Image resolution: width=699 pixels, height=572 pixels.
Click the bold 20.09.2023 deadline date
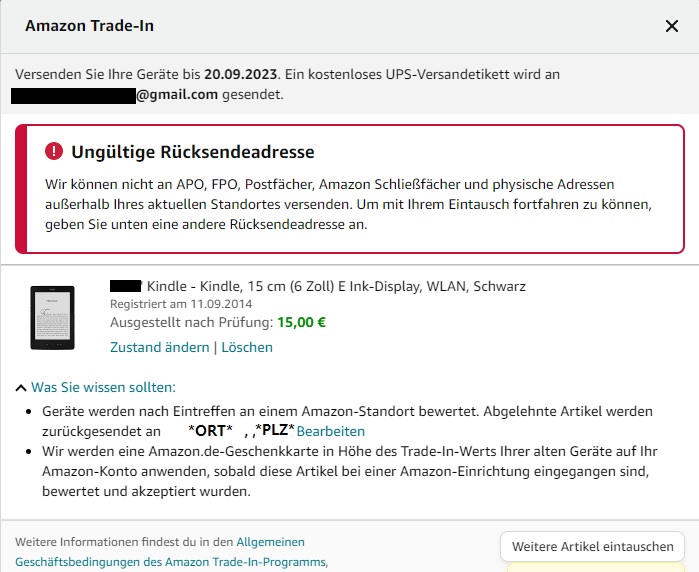pos(242,74)
